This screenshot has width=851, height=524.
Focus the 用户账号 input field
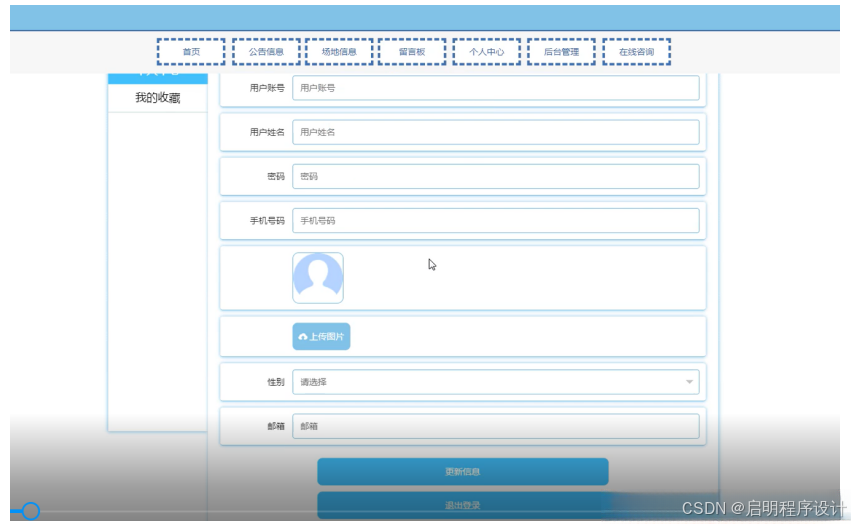pyautogui.click(x=496, y=88)
